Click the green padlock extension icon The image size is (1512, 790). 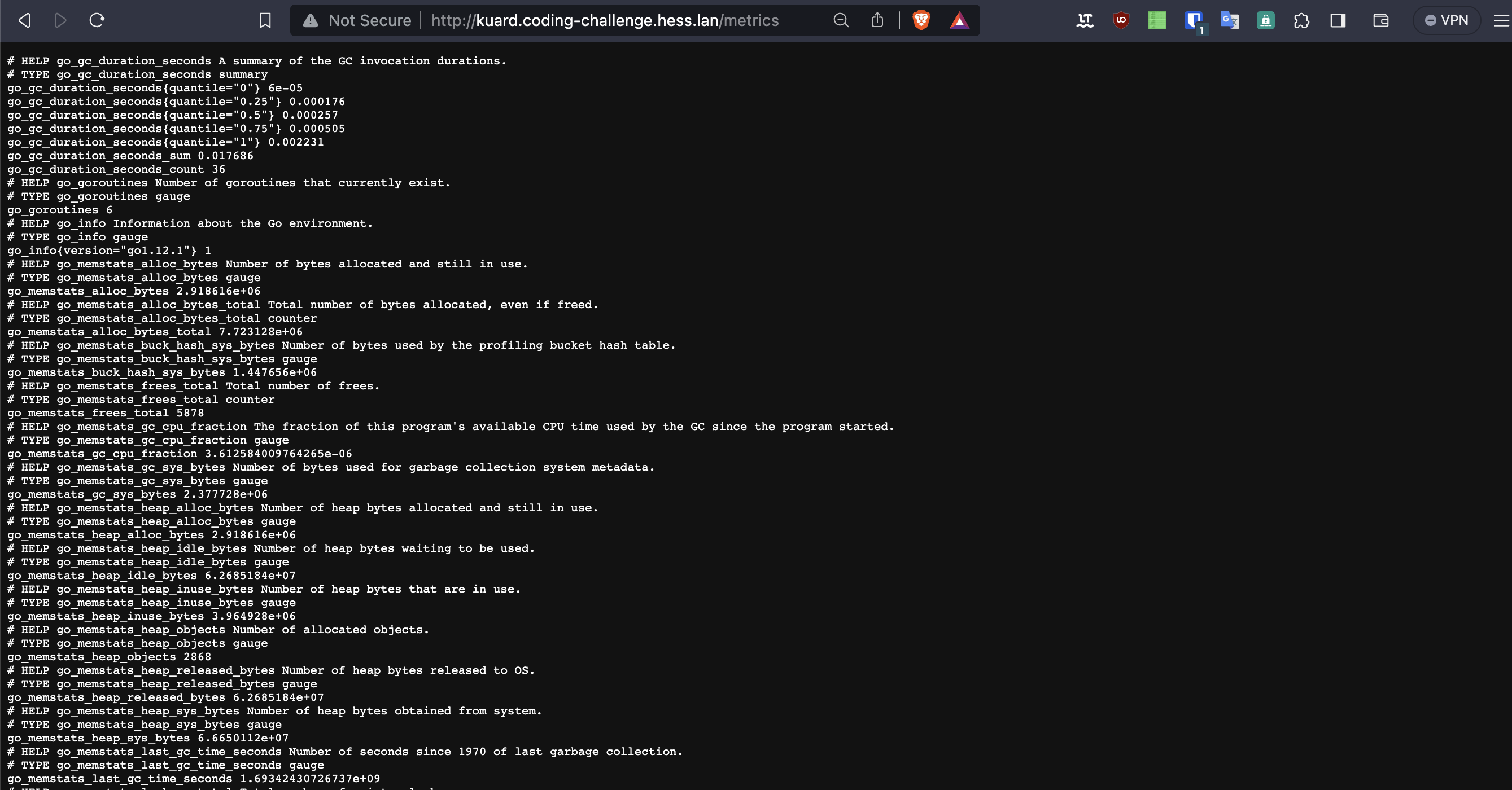pos(1265,20)
